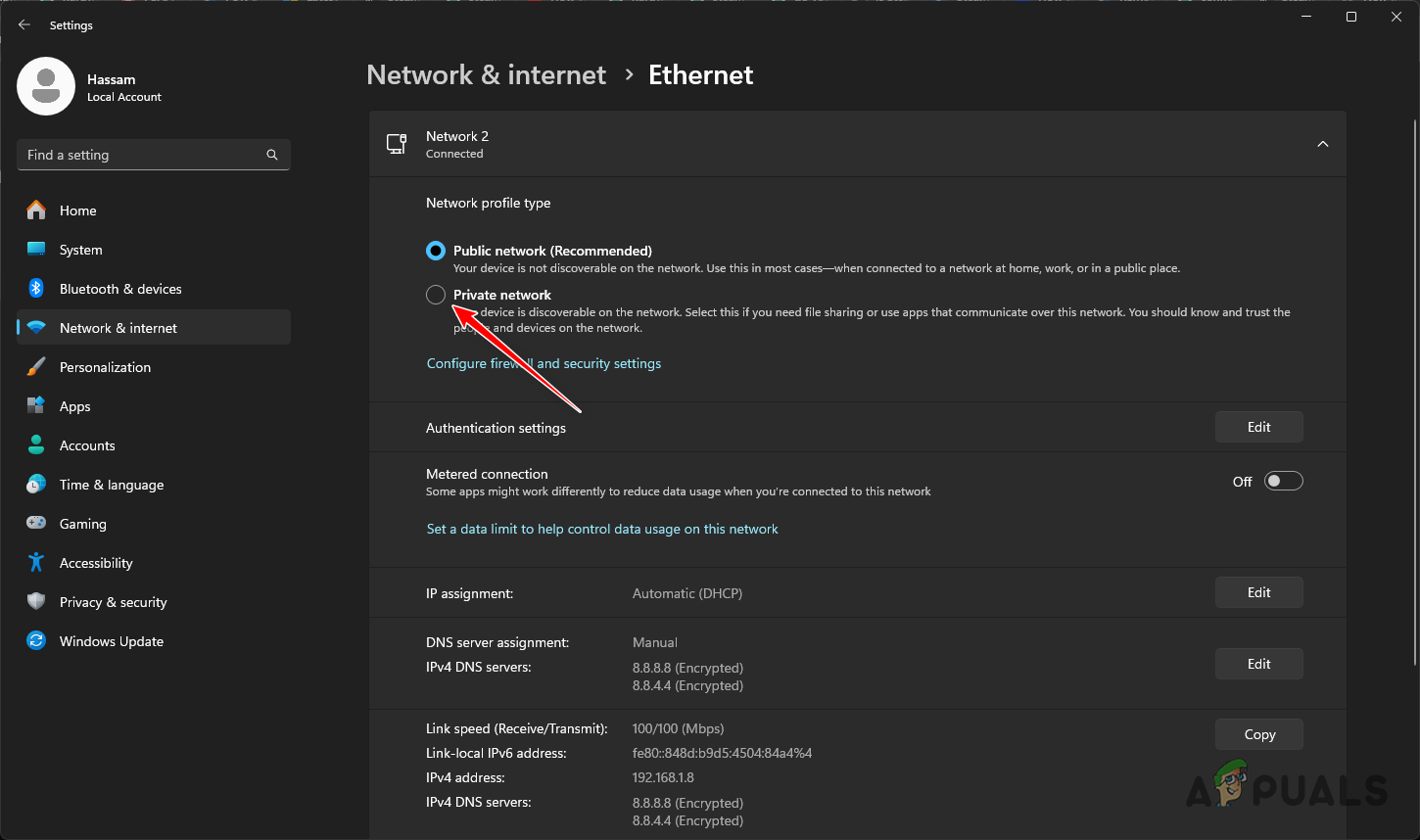Set a data limit for this network
The height and width of the screenshot is (840, 1420).
[601, 528]
